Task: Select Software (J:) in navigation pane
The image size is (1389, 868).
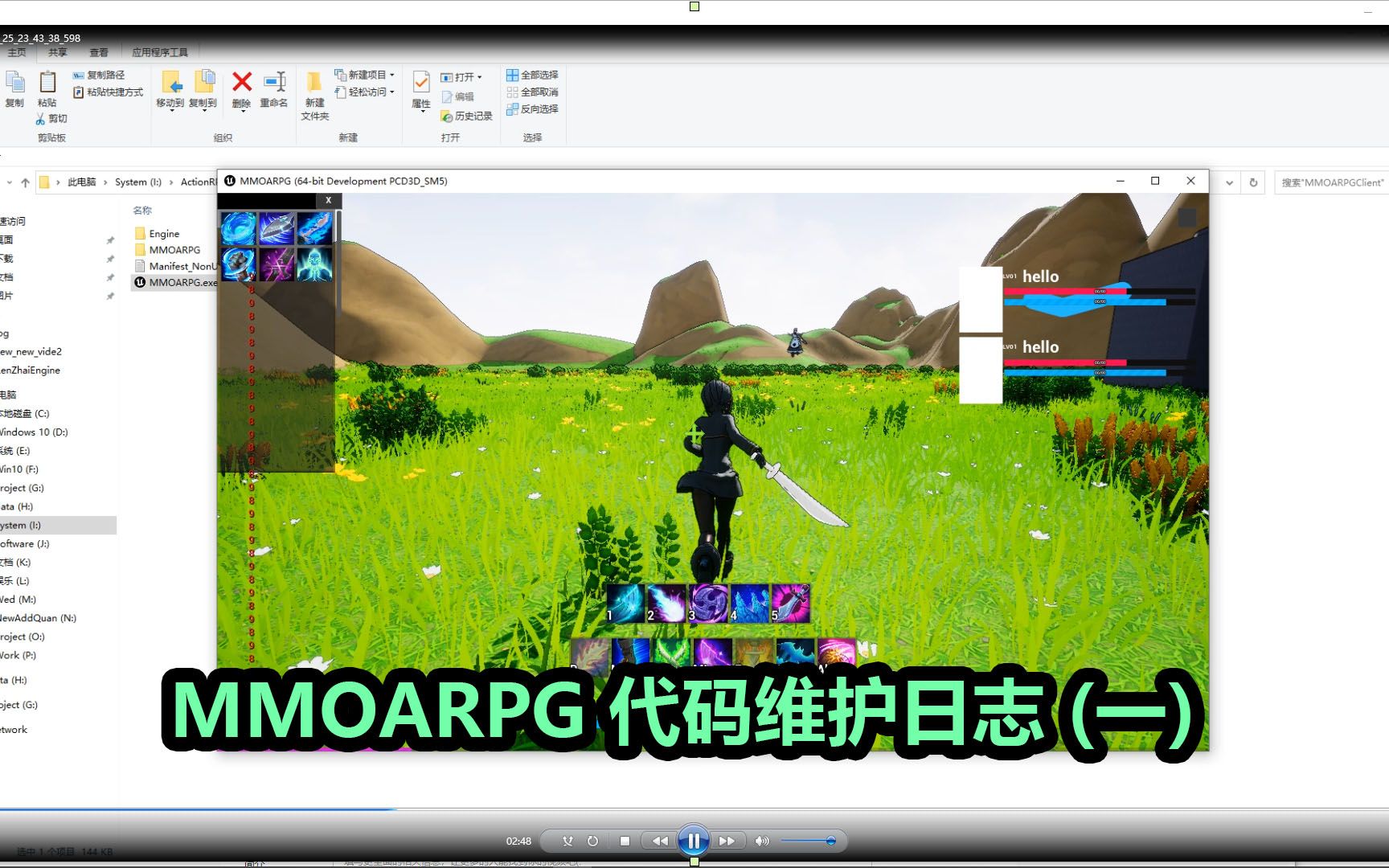Action: (x=25, y=544)
